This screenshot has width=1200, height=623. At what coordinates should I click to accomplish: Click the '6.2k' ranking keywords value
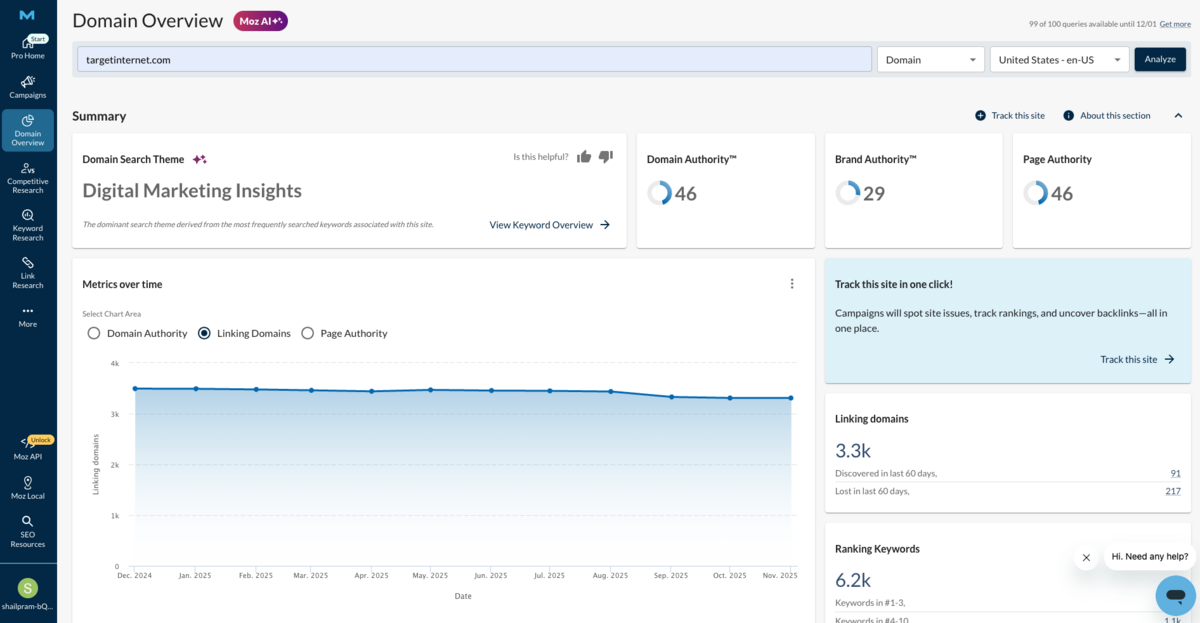coord(853,580)
